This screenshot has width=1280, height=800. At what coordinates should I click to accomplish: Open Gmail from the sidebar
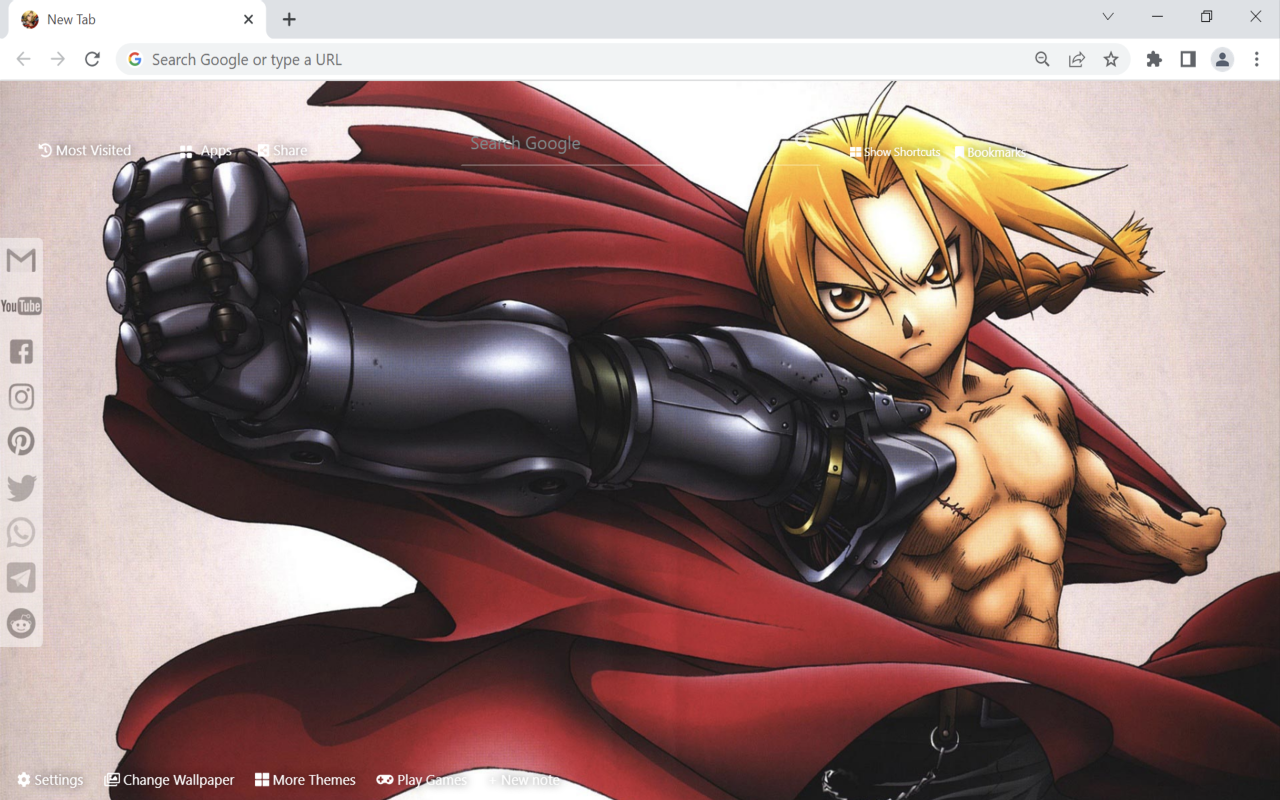21,261
